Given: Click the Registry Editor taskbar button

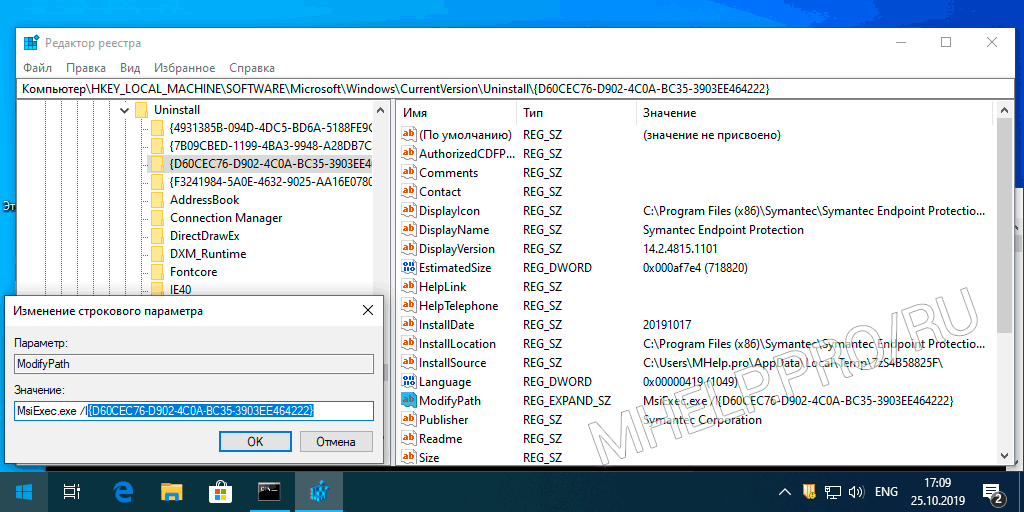Looking at the screenshot, I should 319,492.
